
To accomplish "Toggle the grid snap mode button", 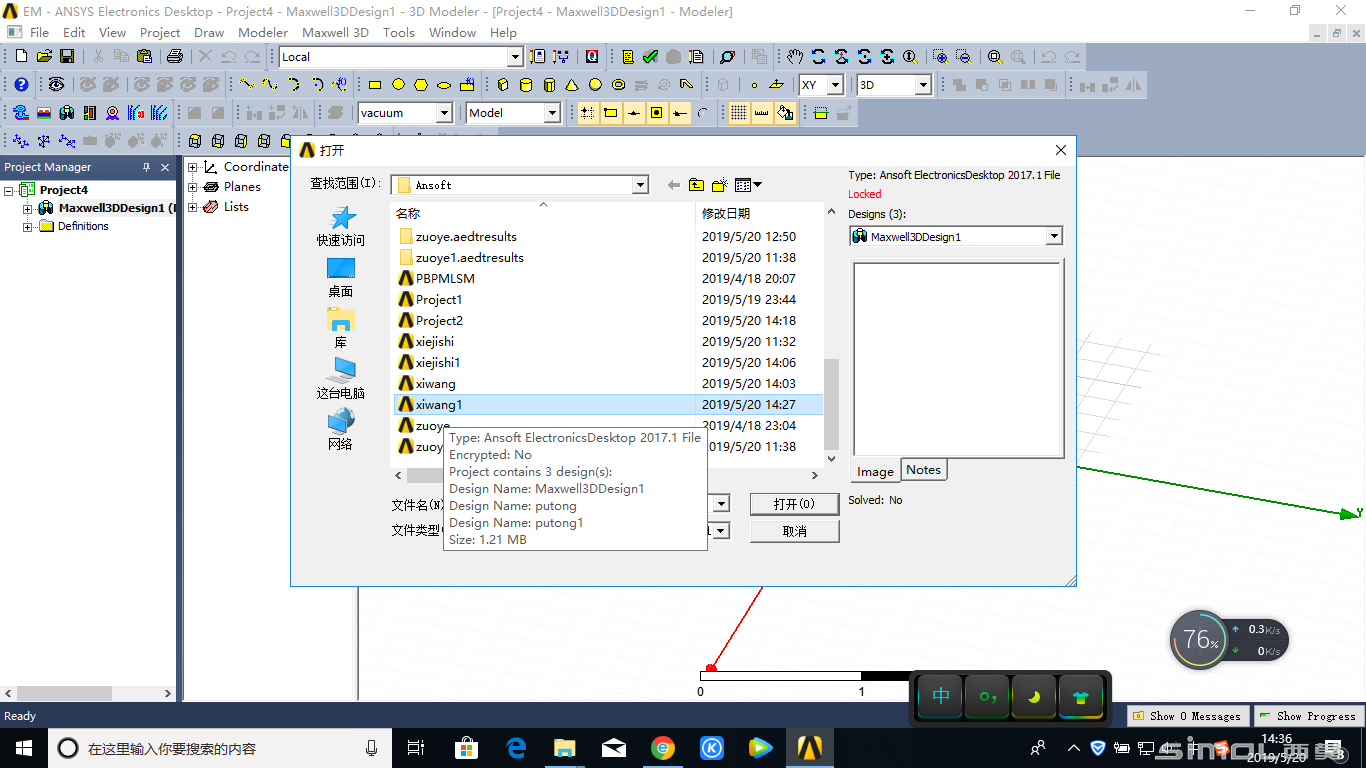I will click(587, 113).
